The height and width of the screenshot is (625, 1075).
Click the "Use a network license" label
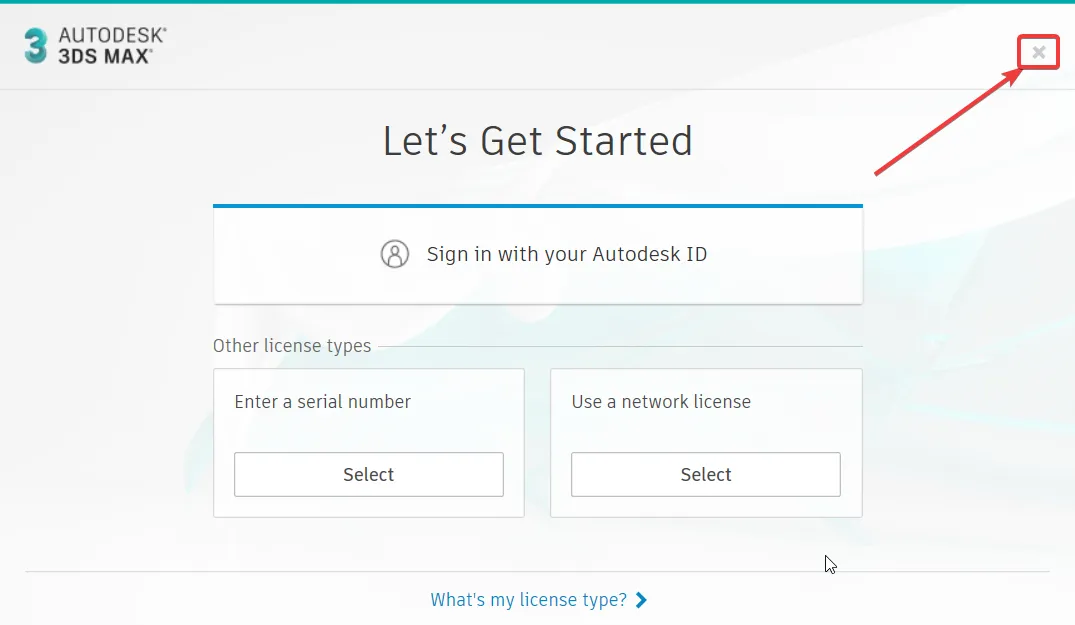tap(661, 402)
